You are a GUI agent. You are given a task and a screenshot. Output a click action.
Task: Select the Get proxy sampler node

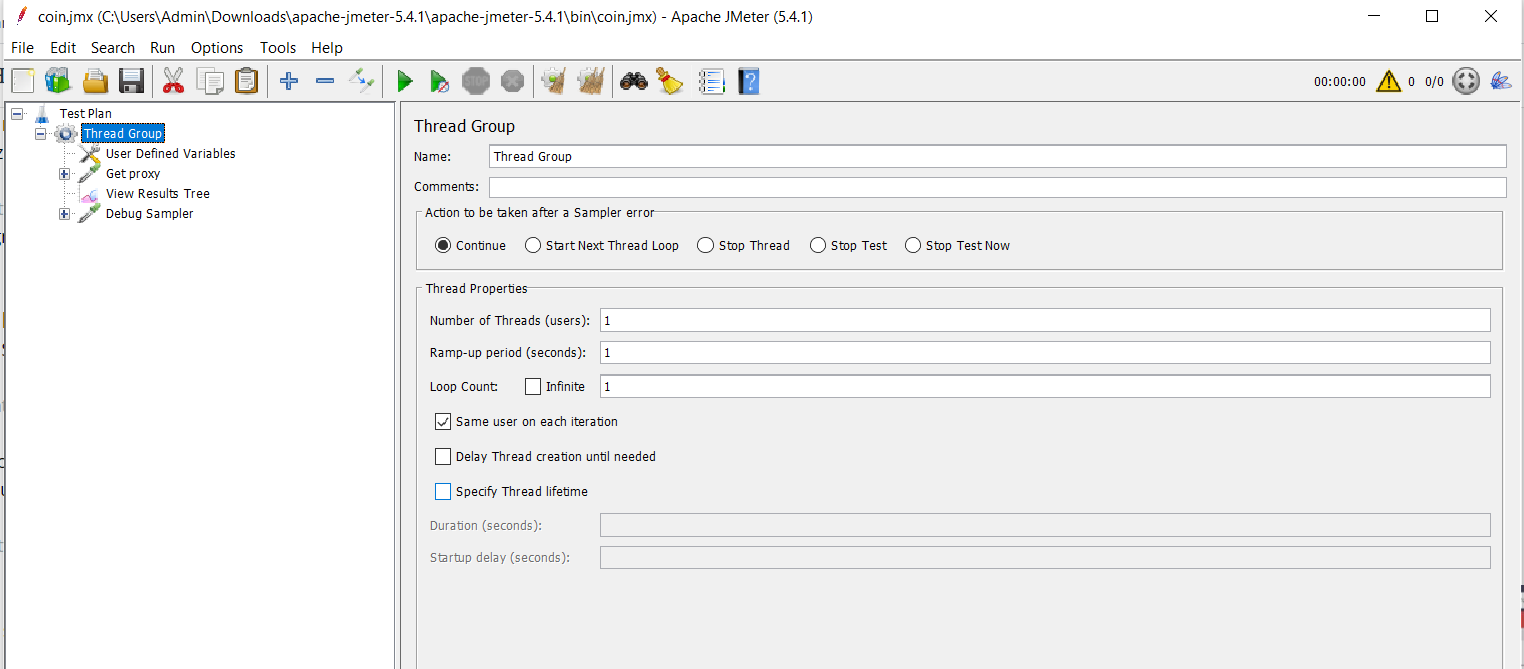(x=133, y=173)
